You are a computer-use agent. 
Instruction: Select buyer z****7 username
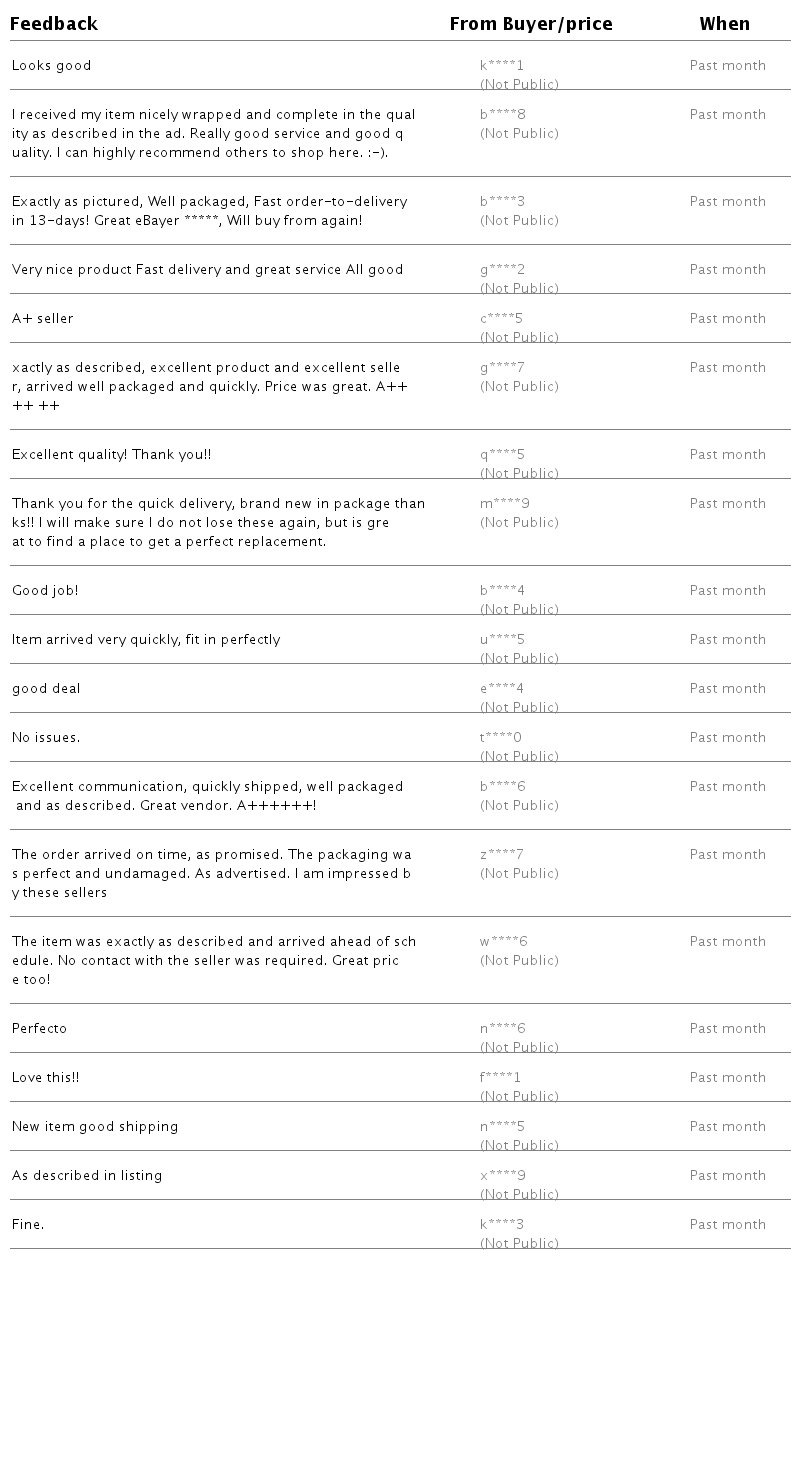tap(502, 855)
